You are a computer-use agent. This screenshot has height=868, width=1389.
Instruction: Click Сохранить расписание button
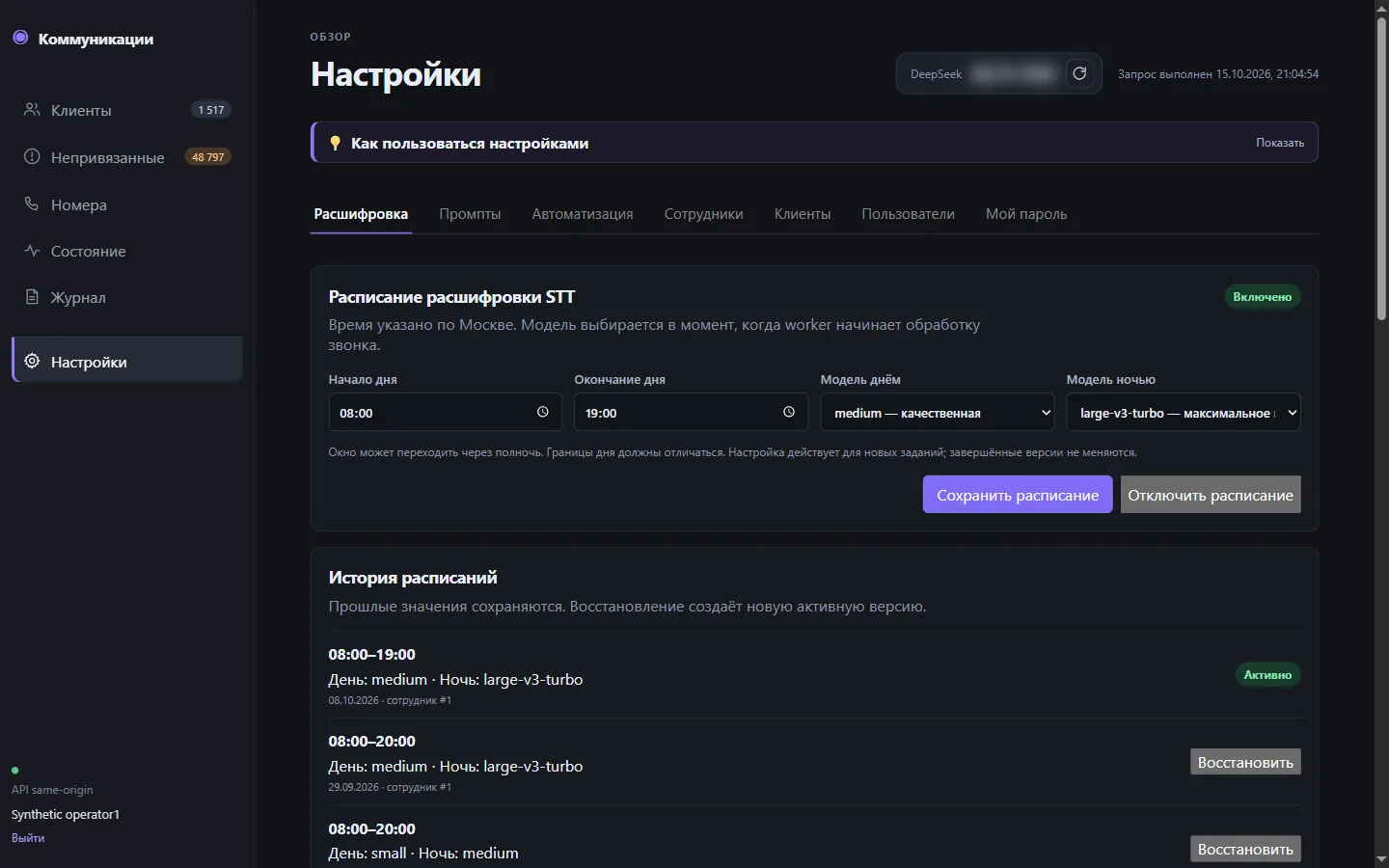[x=1018, y=495]
